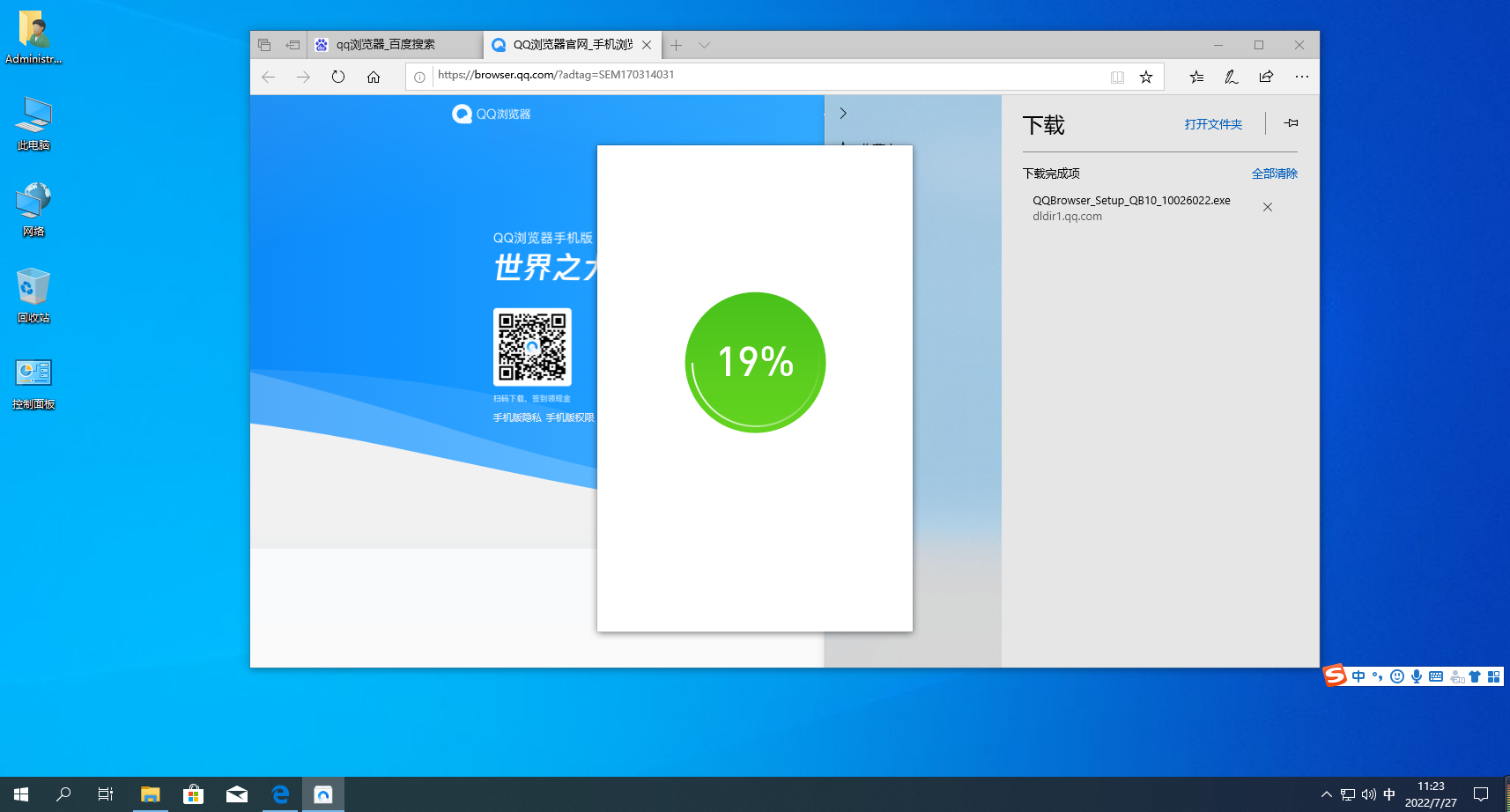This screenshot has width=1510, height=812.
Task: Click 打开文件夹 in downloads pane
Action: [1213, 124]
